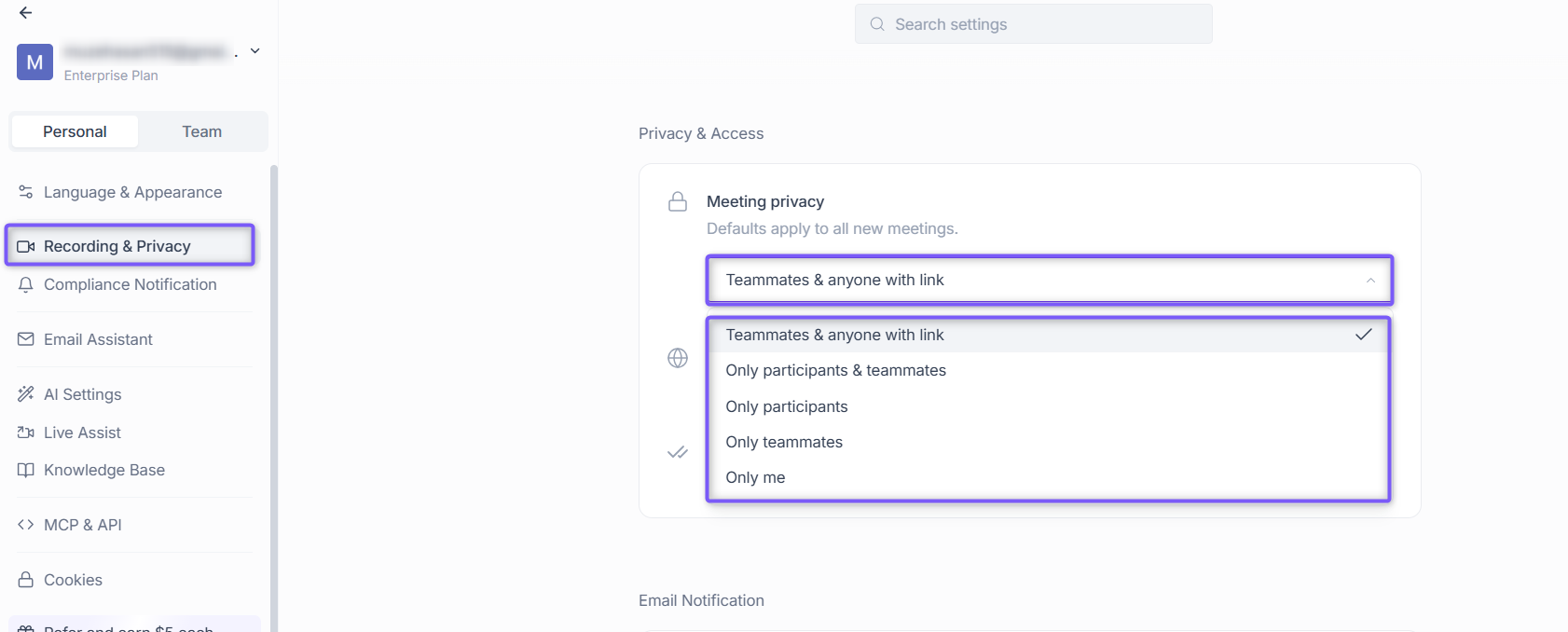Click the MCP & API code icon
This screenshot has height=632, width=1568.
(26, 525)
